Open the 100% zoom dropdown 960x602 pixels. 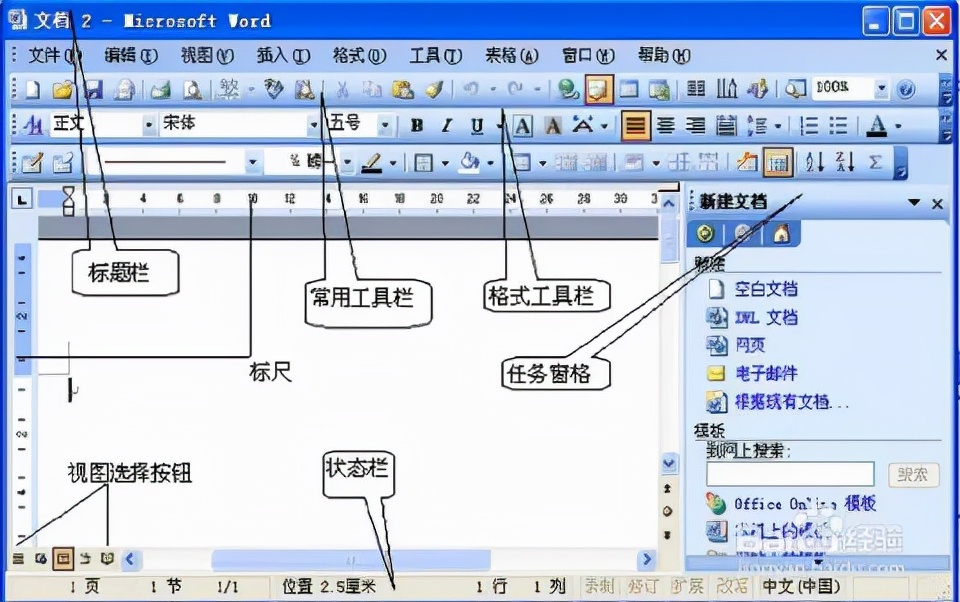click(881, 89)
